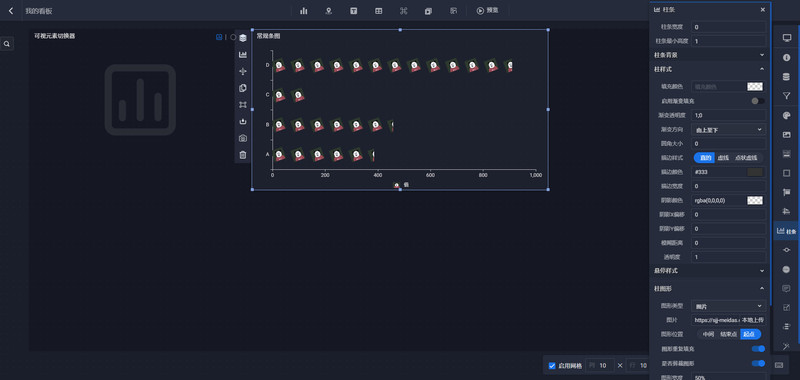Image resolution: width=800 pixels, height=380 pixels.
Task: Select 虚线 border style option
Action: click(x=723, y=158)
